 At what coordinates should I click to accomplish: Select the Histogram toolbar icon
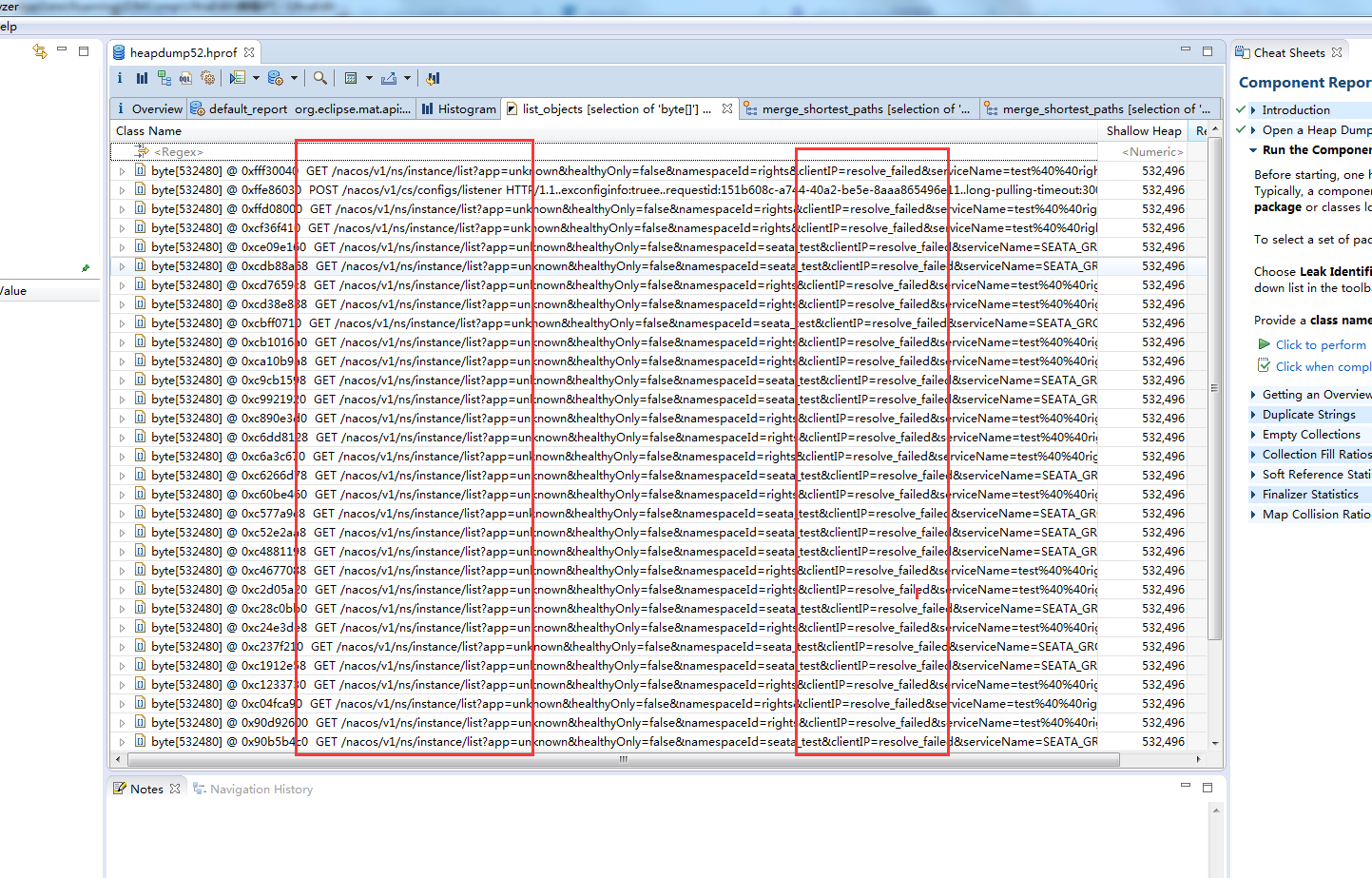click(141, 78)
